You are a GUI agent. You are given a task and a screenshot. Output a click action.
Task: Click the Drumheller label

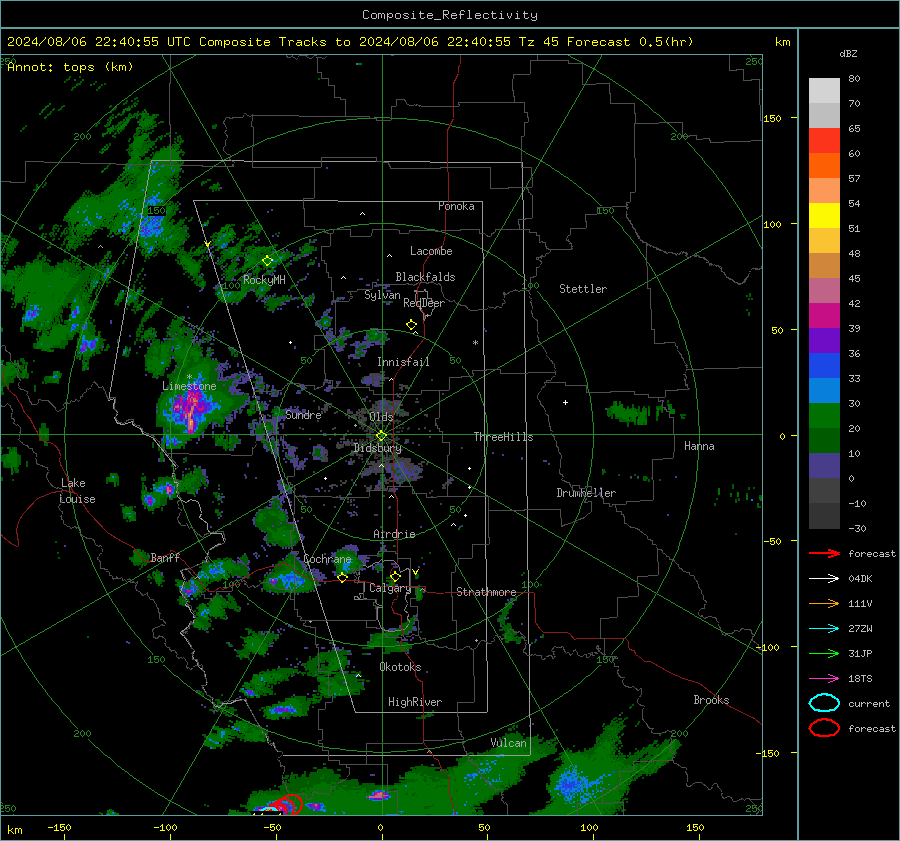[586, 493]
